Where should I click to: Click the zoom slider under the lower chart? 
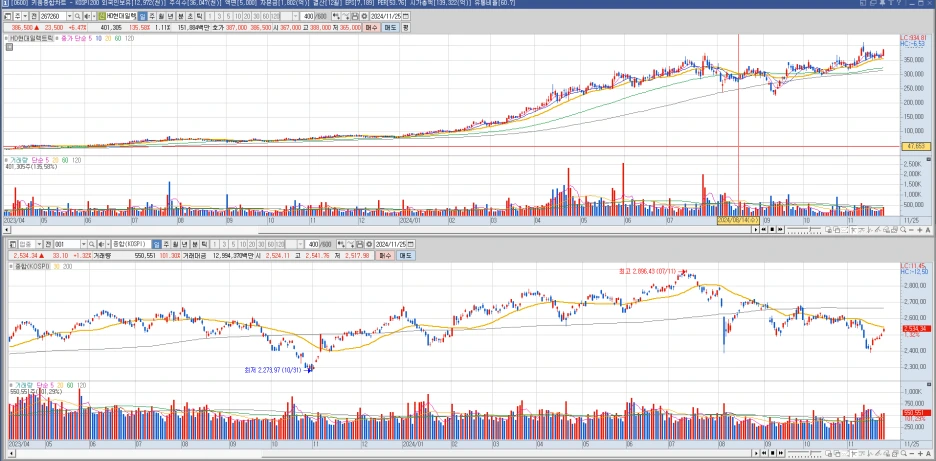click(x=804, y=453)
